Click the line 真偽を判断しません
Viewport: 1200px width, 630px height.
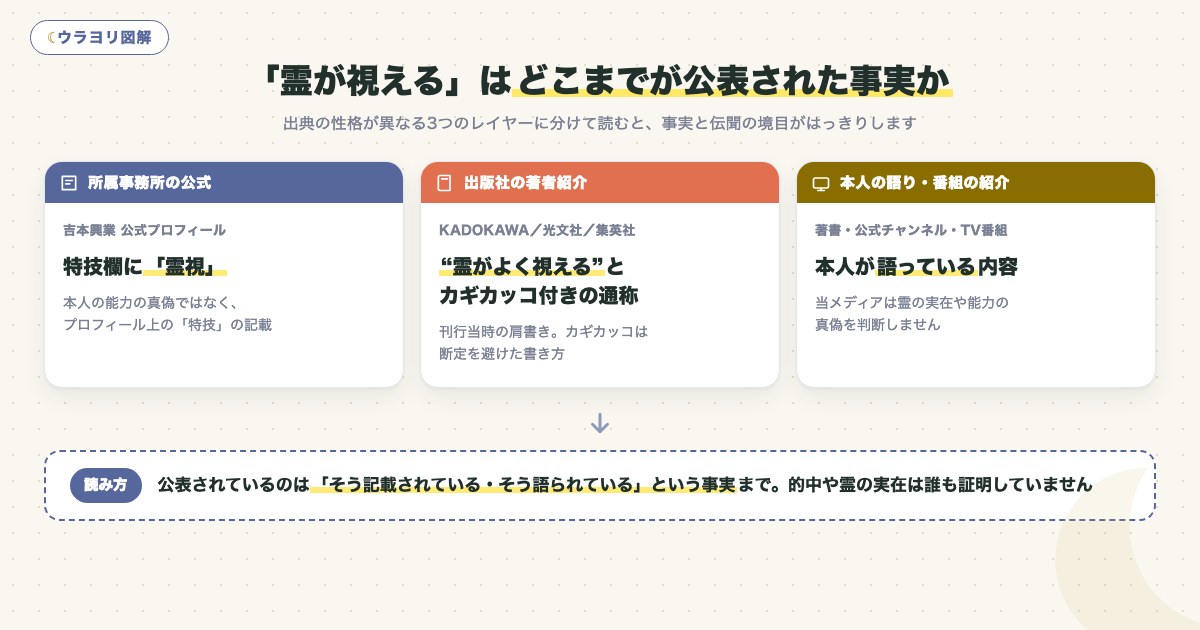(x=878, y=325)
